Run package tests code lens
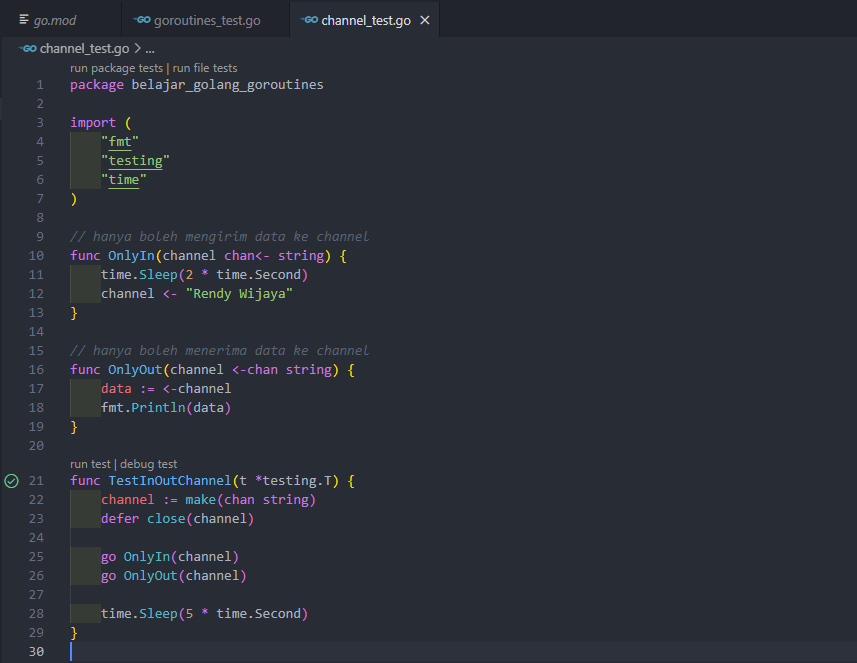 (x=116, y=68)
